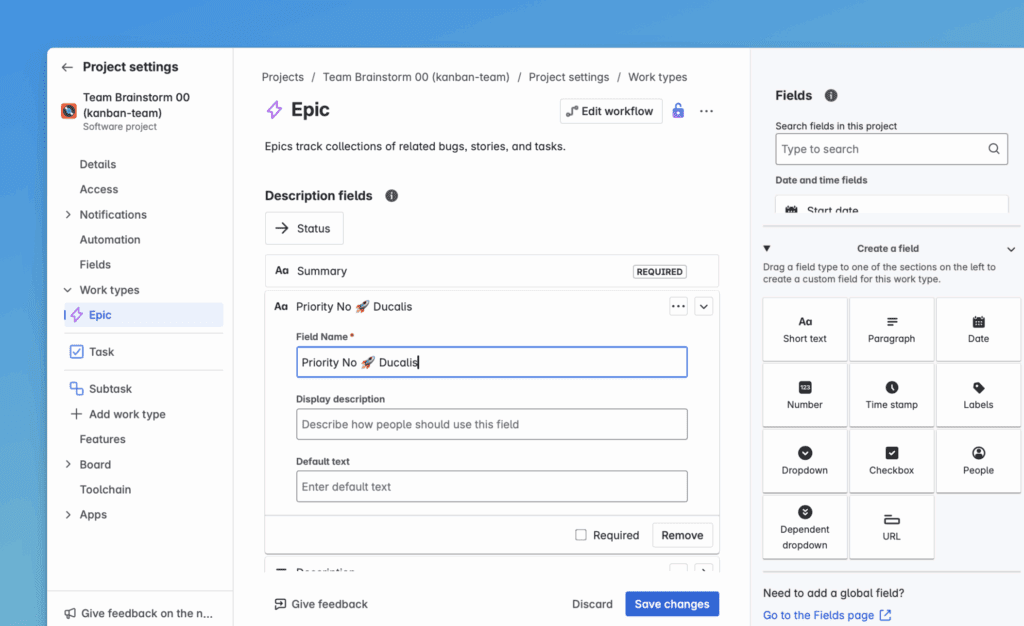Click the info icon beside Fields heading

(830, 95)
